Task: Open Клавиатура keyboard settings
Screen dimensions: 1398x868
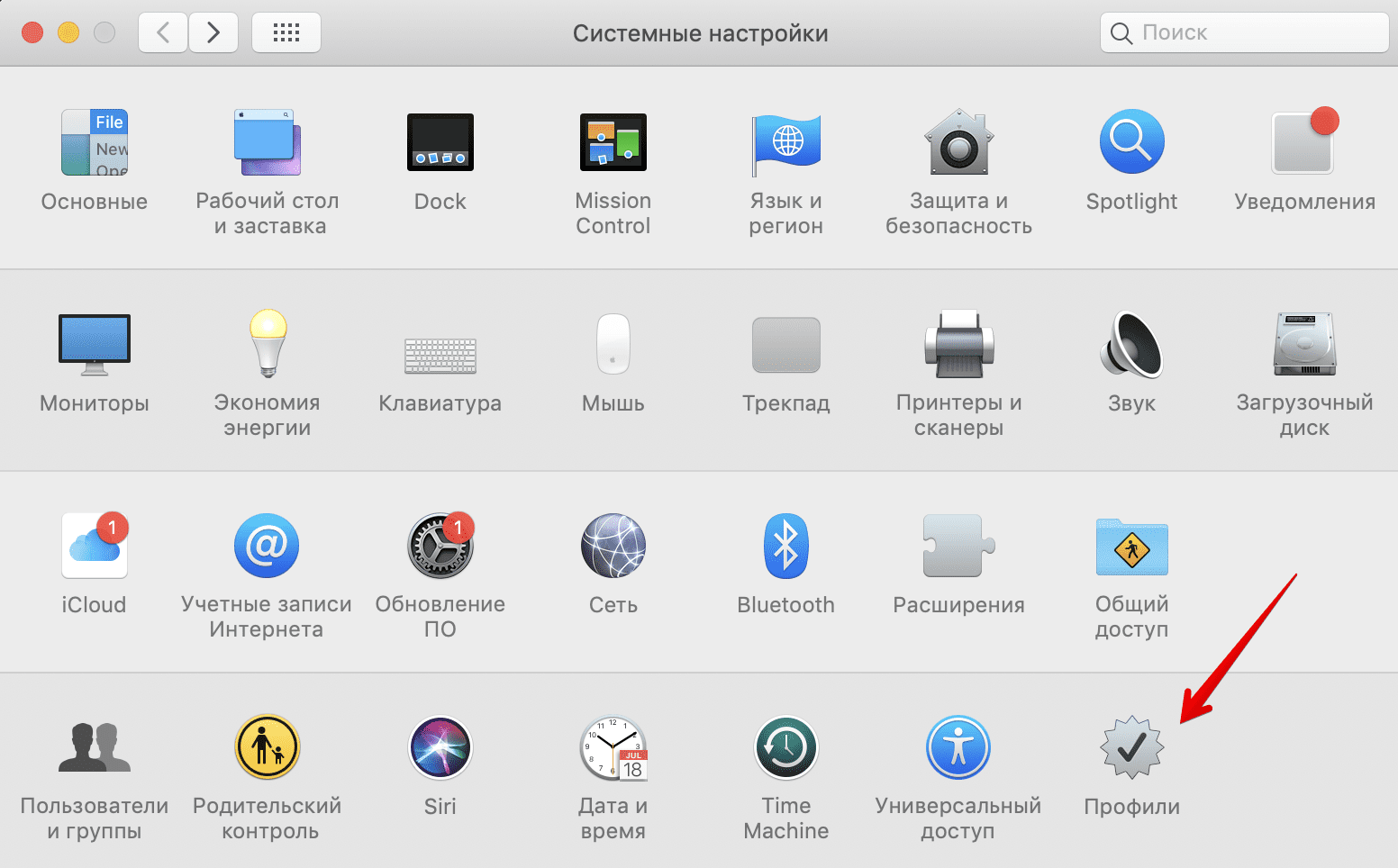Action: click(x=440, y=356)
